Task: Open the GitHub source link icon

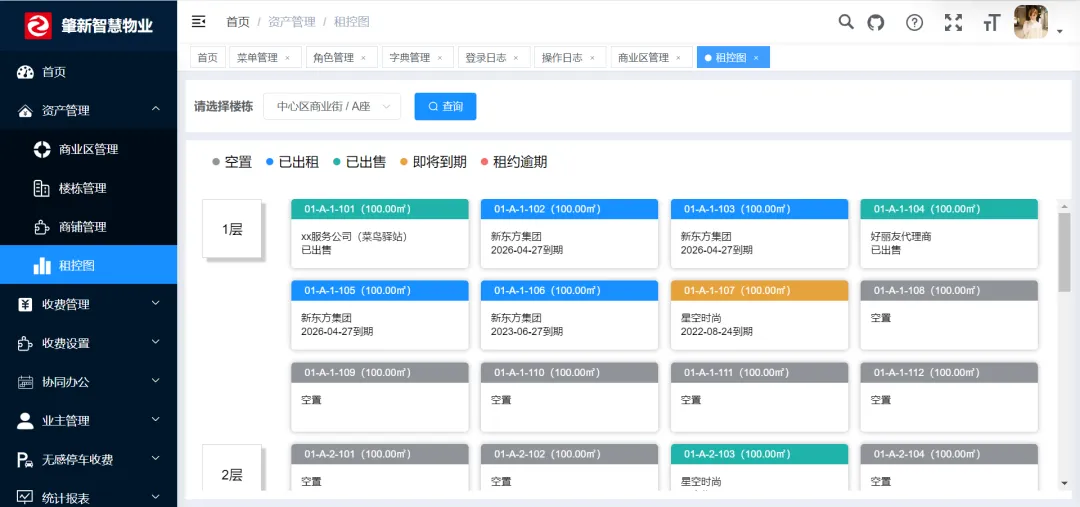Action: [876, 22]
